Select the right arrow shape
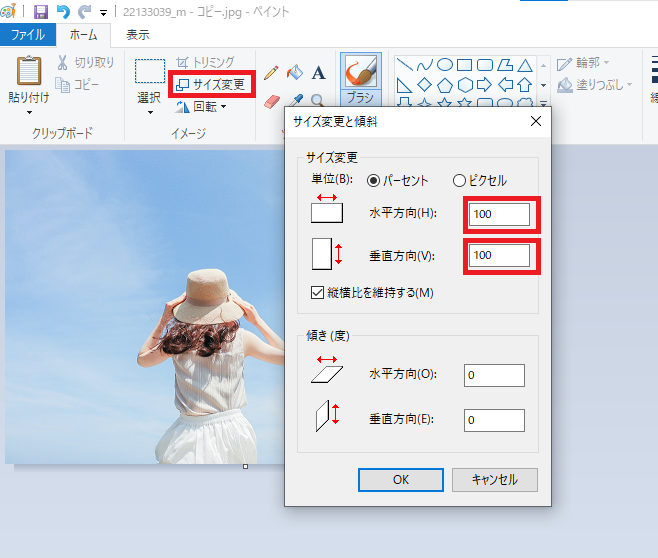 click(x=485, y=85)
